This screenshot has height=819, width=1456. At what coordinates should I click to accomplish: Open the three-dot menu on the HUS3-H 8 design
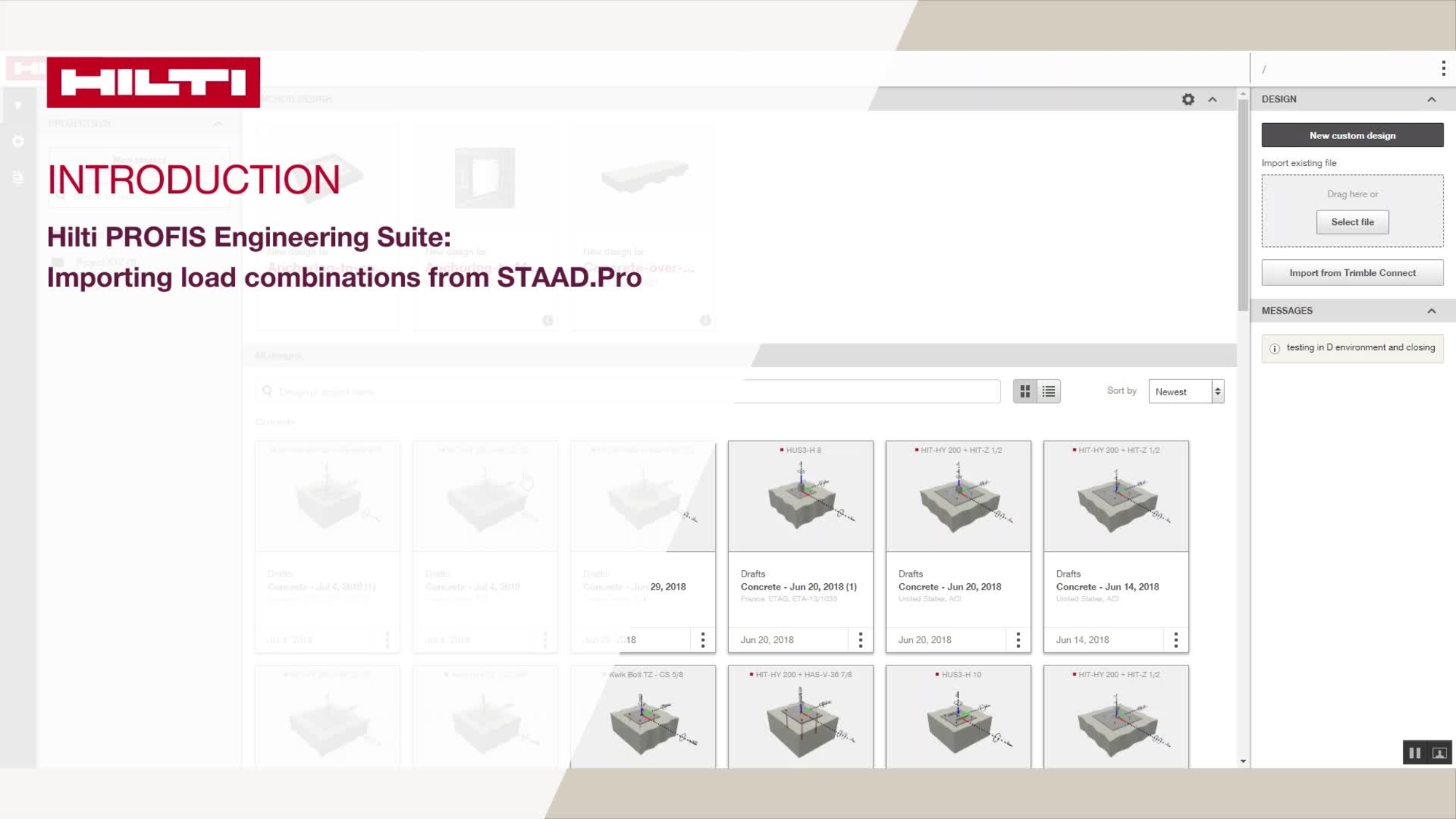pos(860,639)
